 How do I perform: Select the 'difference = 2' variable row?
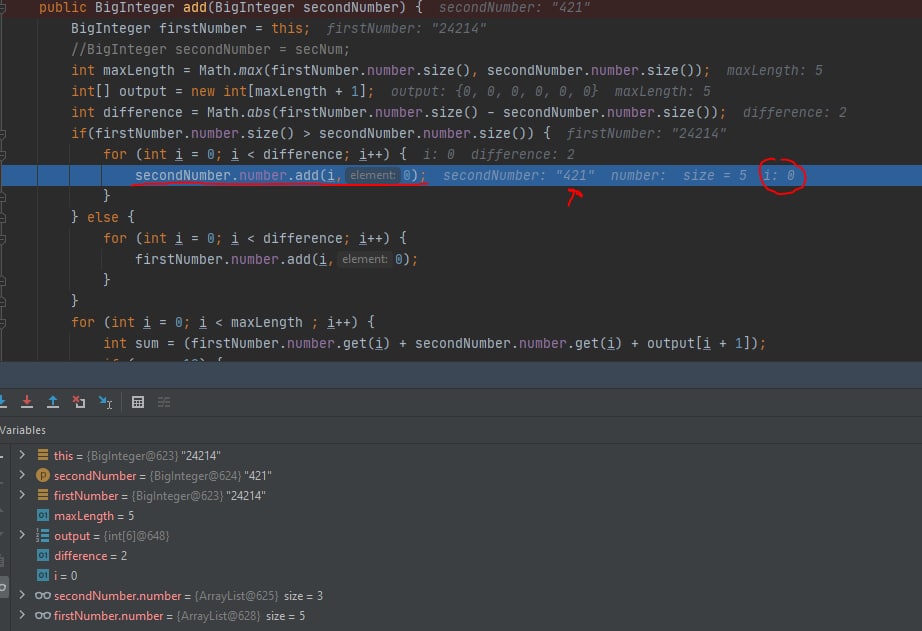pyautogui.click(x=90, y=556)
